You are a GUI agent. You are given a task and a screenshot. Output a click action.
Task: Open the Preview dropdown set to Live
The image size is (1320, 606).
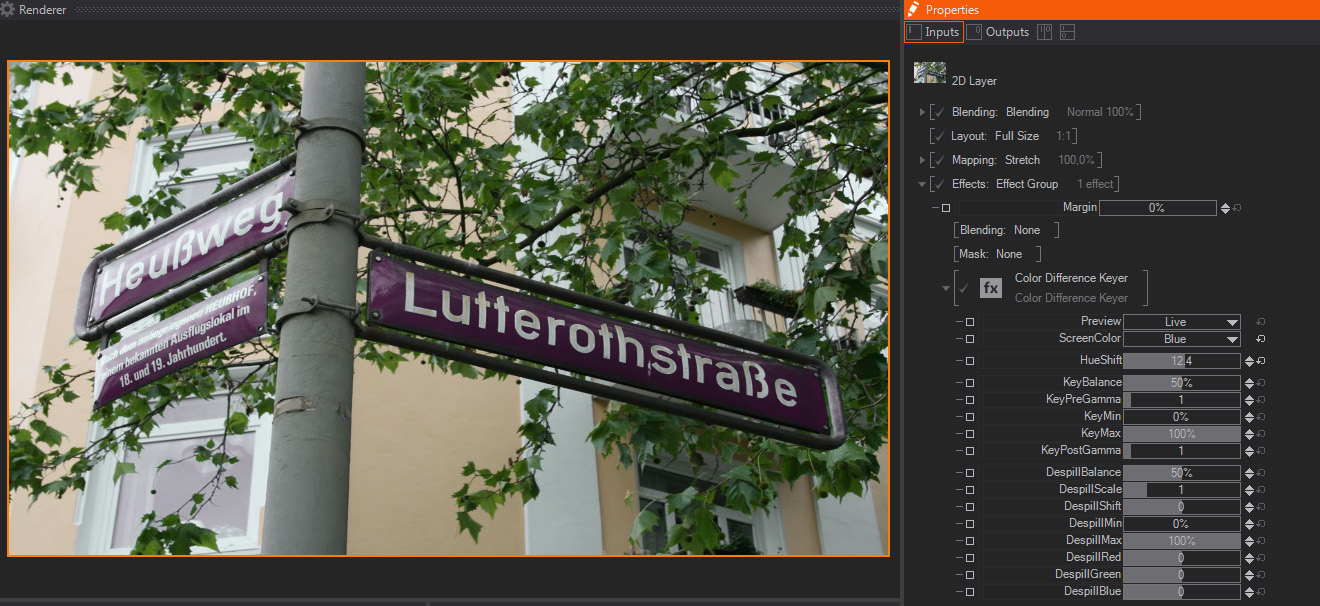tap(1181, 322)
